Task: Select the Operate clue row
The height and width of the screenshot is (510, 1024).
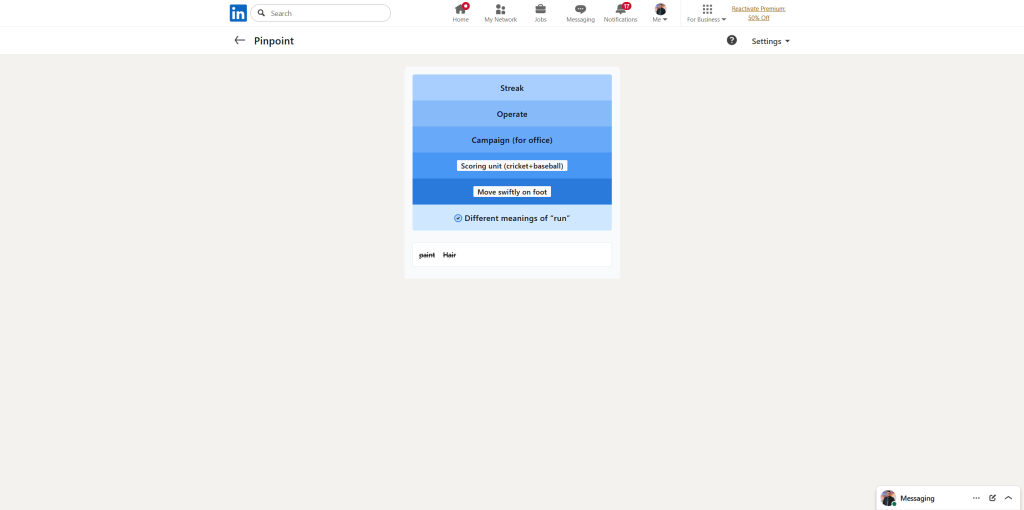Action: click(512, 114)
